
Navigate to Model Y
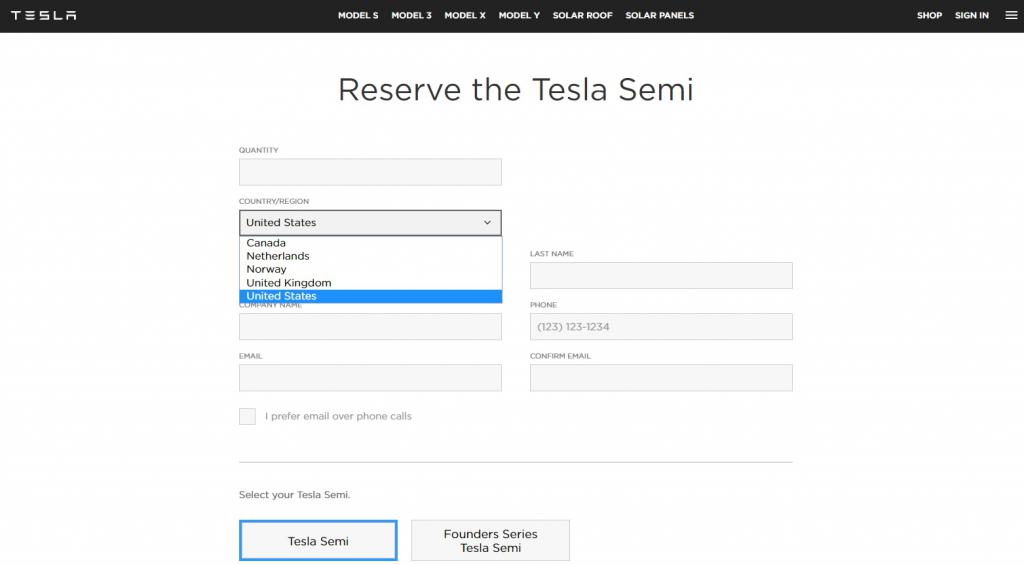[x=519, y=16]
